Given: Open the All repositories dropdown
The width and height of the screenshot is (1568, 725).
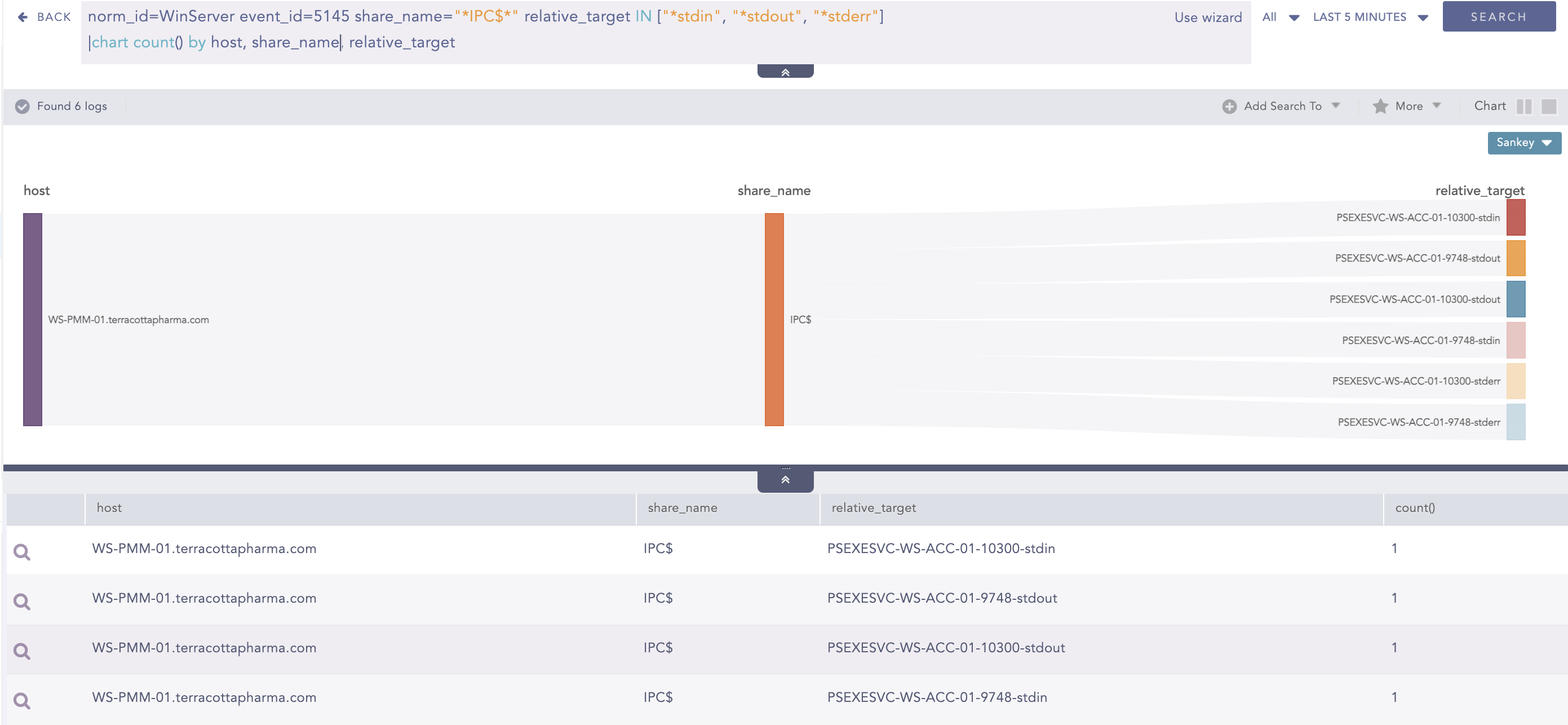Looking at the screenshot, I should pos(1280,17).
